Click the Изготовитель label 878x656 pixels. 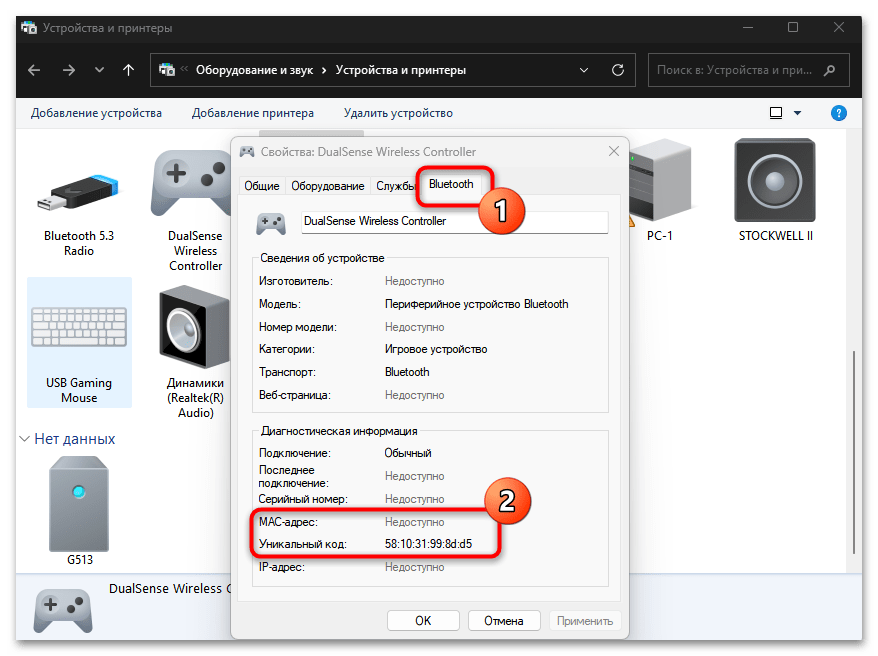(x=296, y=281)
